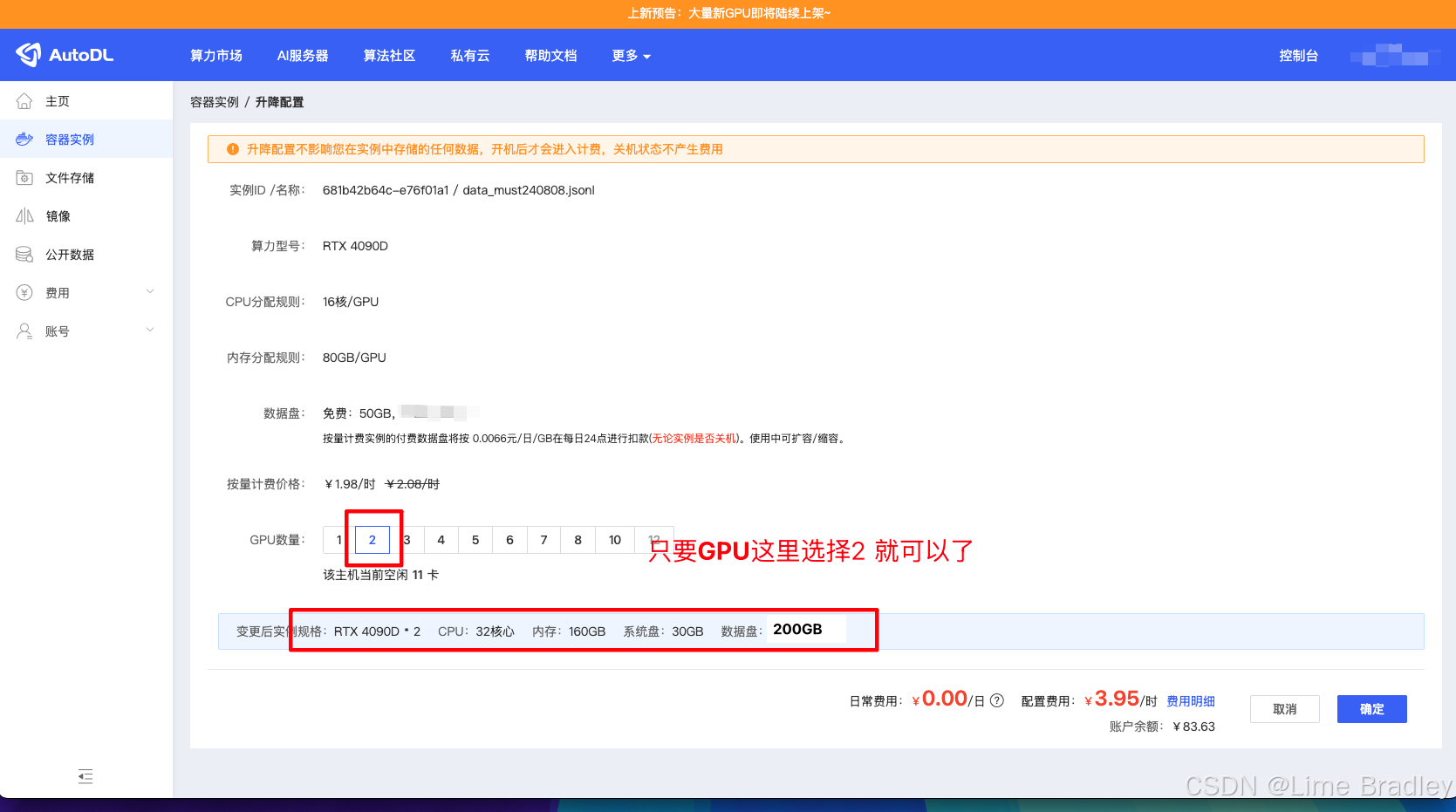1456x812 pixels.
Task: Click the 200GB data disk value
Action: [797, 629]
